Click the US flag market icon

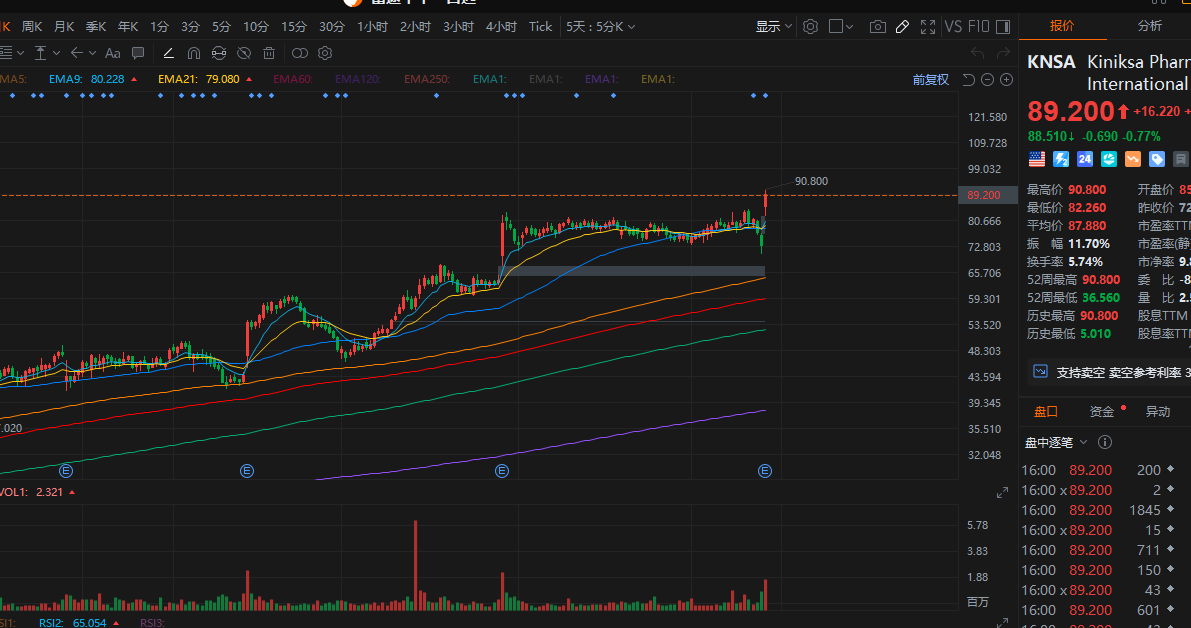point(1037,159)
